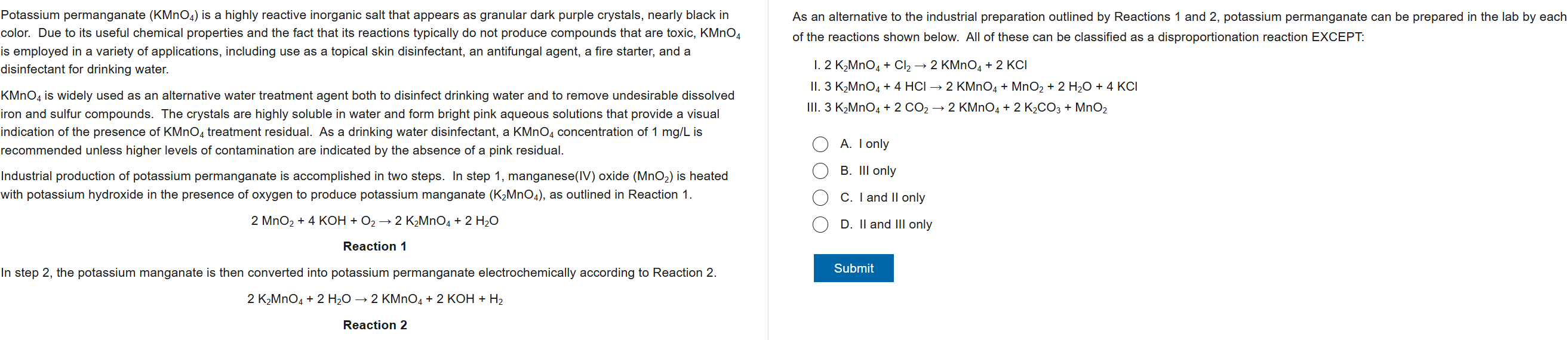Select the radio button for option A
The height and width of the screenshot is (340, 1568).
pyautogui.click(x=820, y=144)
